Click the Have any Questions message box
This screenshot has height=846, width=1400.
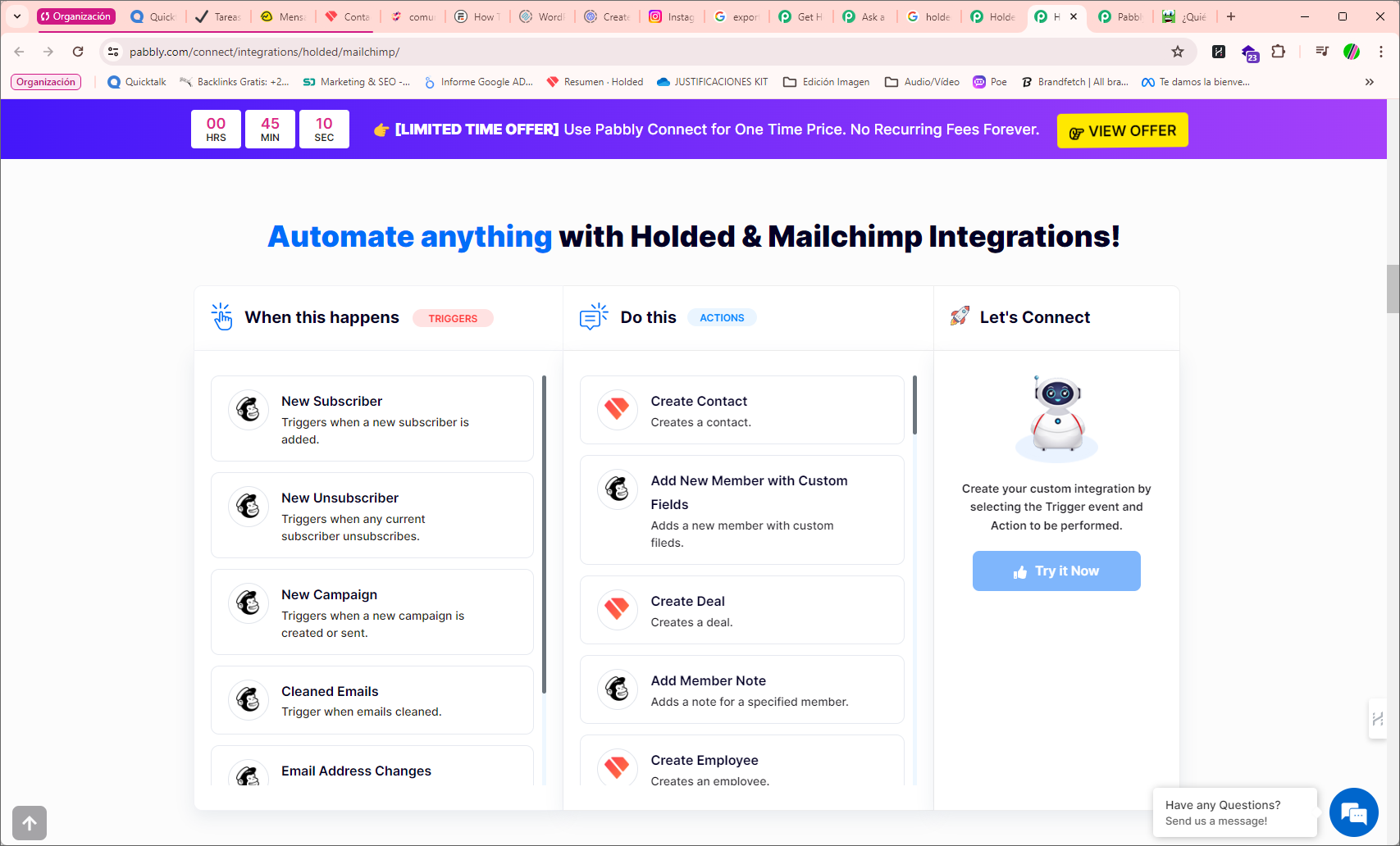click(1234, 812)
